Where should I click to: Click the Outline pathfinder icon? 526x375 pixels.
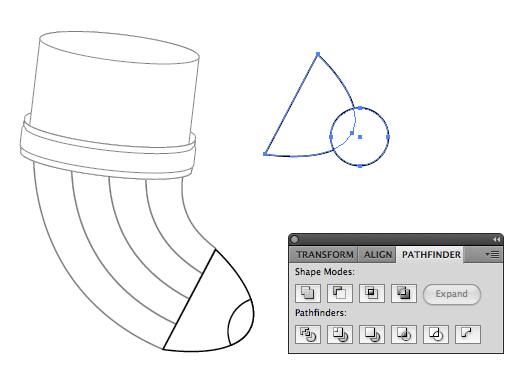[x=436, y=334]
